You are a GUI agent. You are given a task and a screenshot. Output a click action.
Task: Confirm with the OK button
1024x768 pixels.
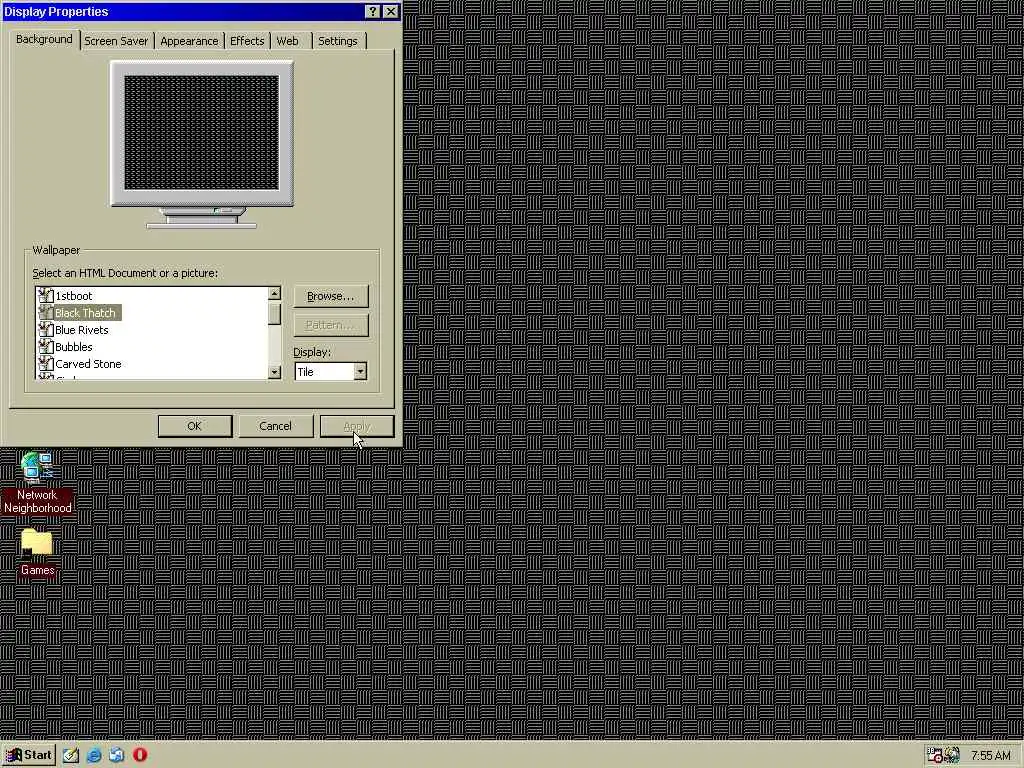coord(195,426)
